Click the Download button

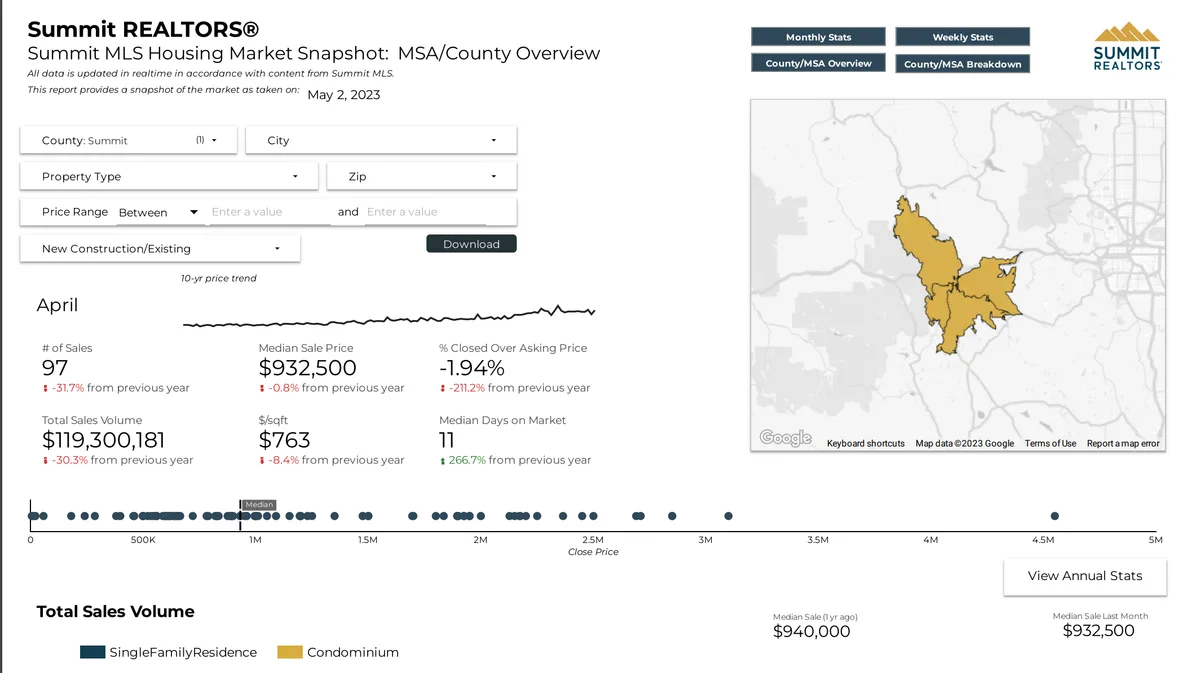(x=471, y=244)
